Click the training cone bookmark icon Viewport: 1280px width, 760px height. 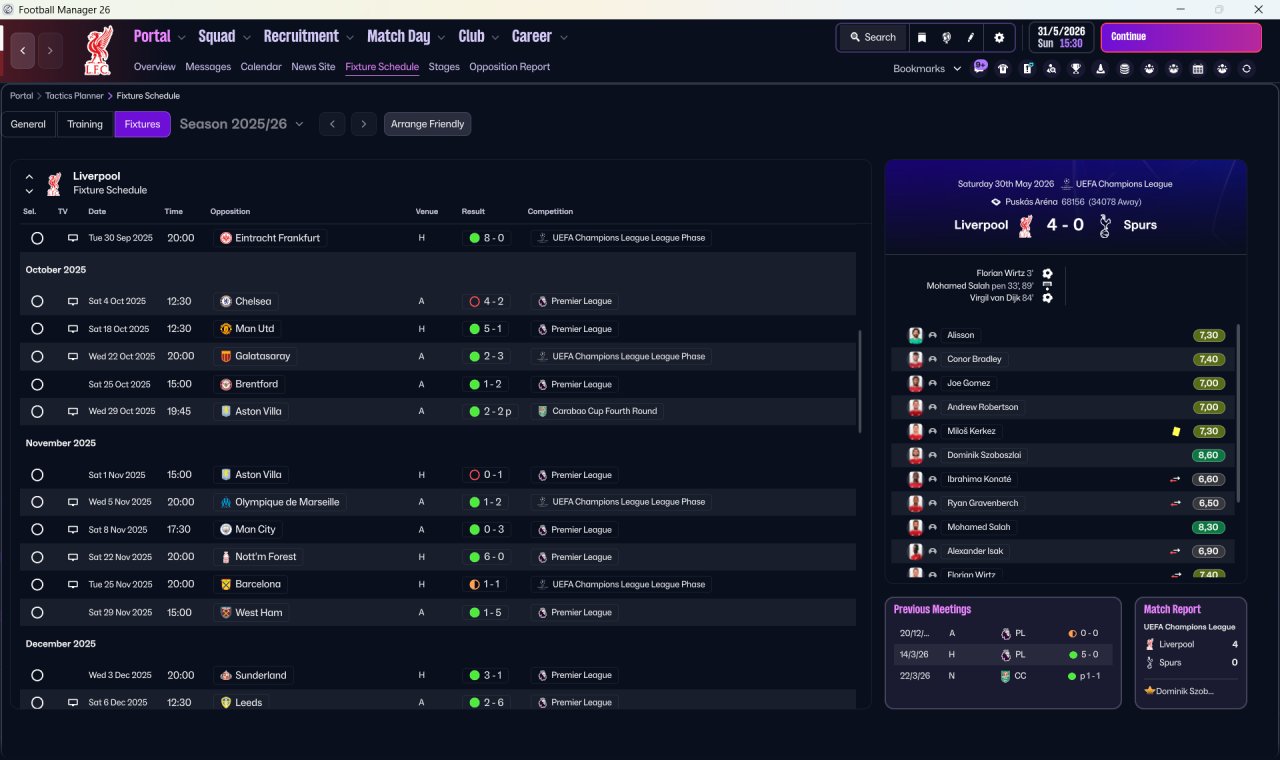(1101, 69)
